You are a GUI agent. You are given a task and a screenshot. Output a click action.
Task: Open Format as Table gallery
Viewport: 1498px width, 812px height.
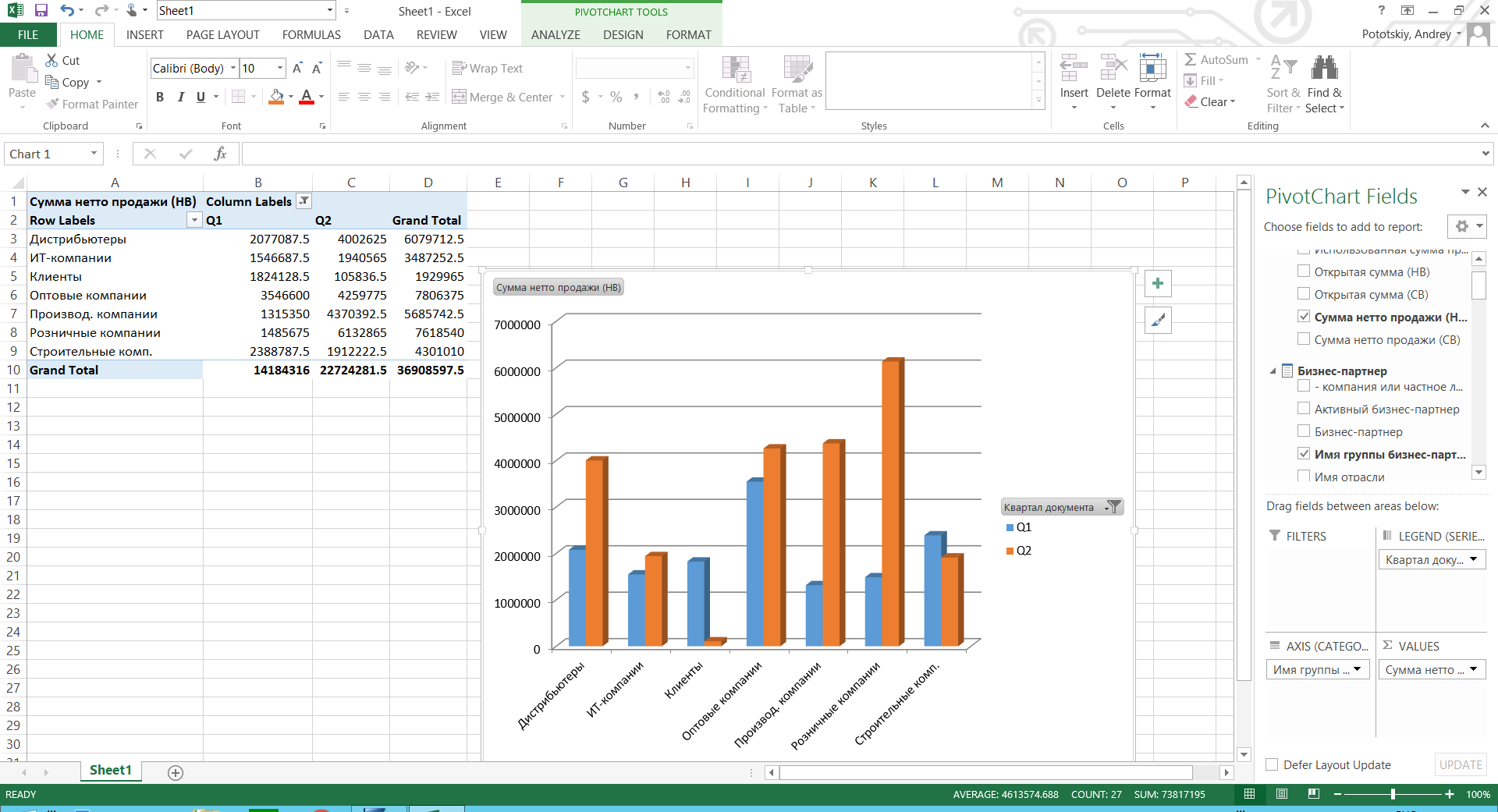(x=797, y=85)
